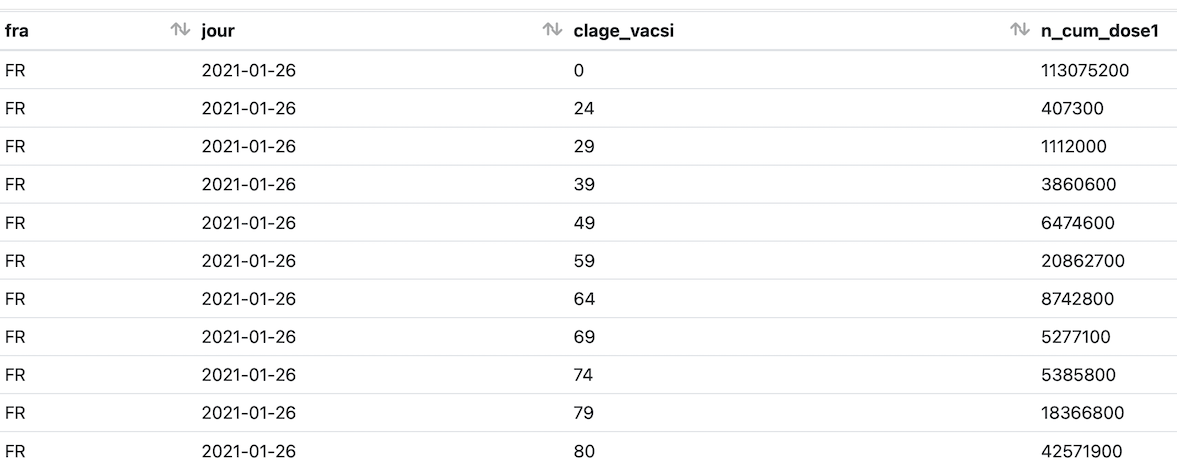Select the cell containing 3860600
The height and width of the screenshot is (469, 1177).
point(1078,184)
